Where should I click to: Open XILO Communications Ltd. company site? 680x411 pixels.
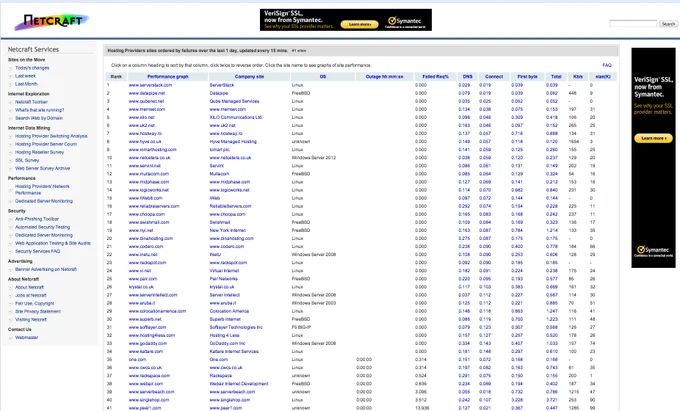[236, 117]
